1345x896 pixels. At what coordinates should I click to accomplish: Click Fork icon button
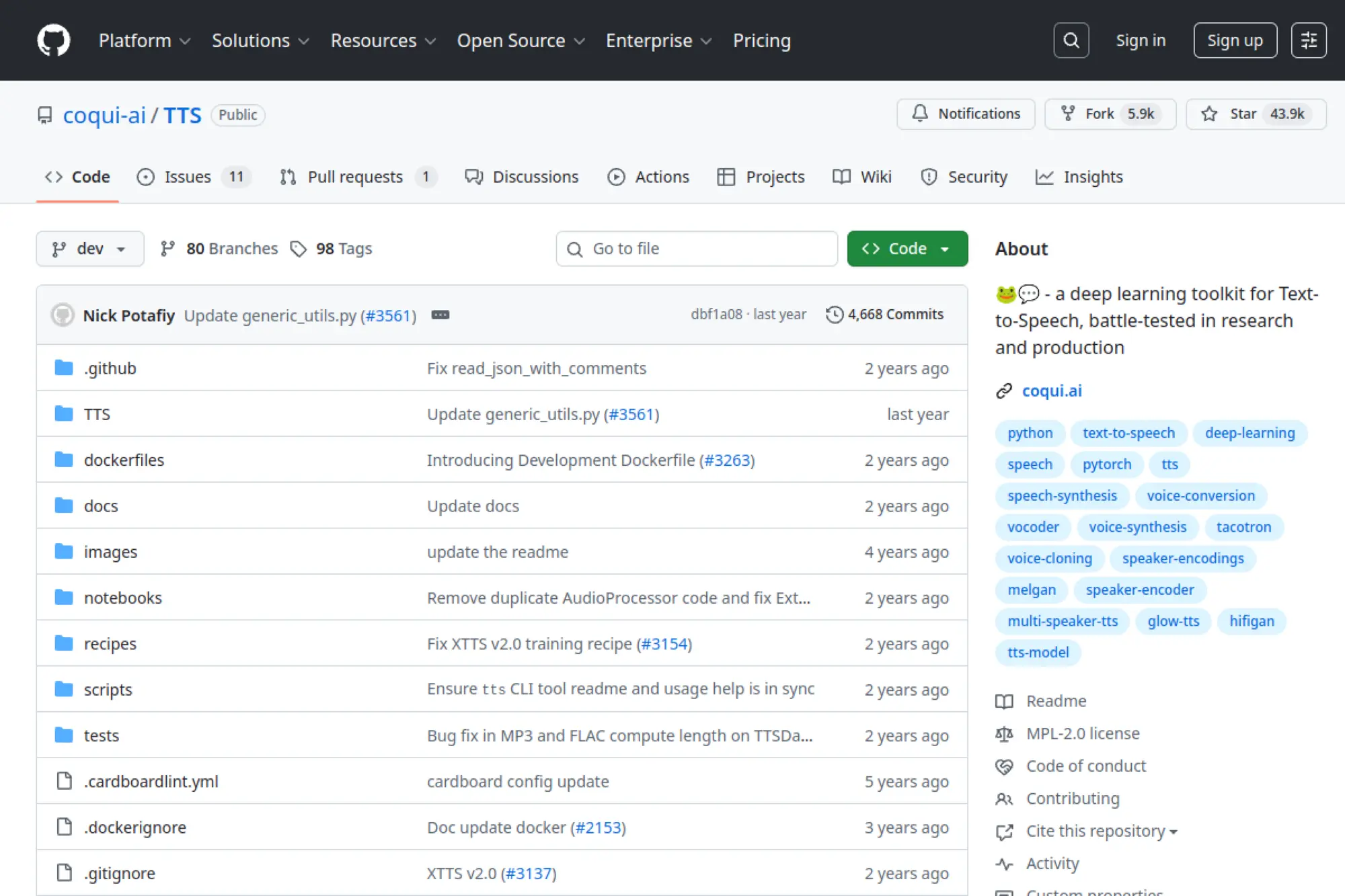point(1068,114)
